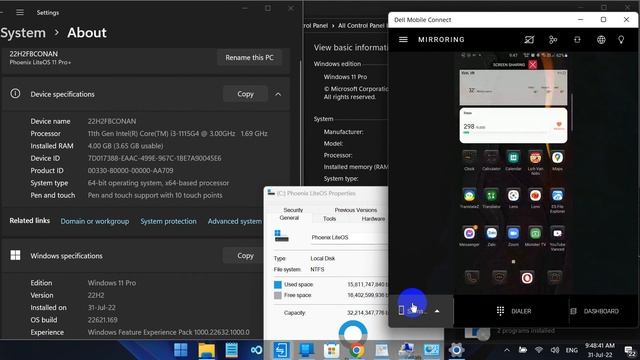Switch to the DIALER tab
The height and width of the screenshot is (360, 640).
(513, 311)
